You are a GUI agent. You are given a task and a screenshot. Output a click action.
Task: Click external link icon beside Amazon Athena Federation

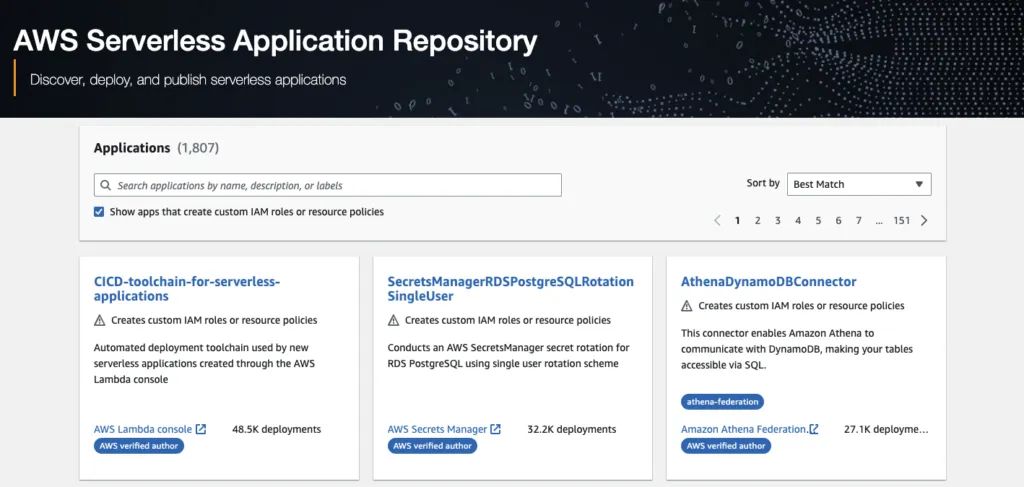pos(814,430)
